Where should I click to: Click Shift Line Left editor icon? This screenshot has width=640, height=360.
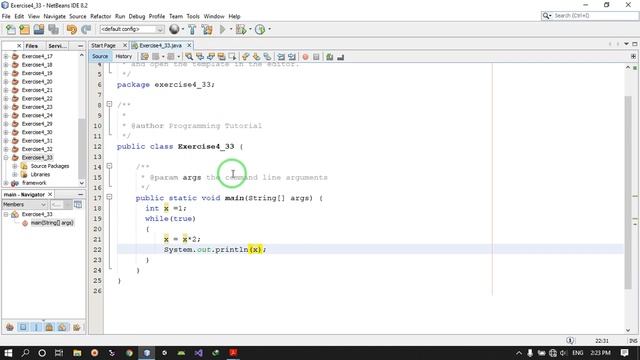[281, 57]
